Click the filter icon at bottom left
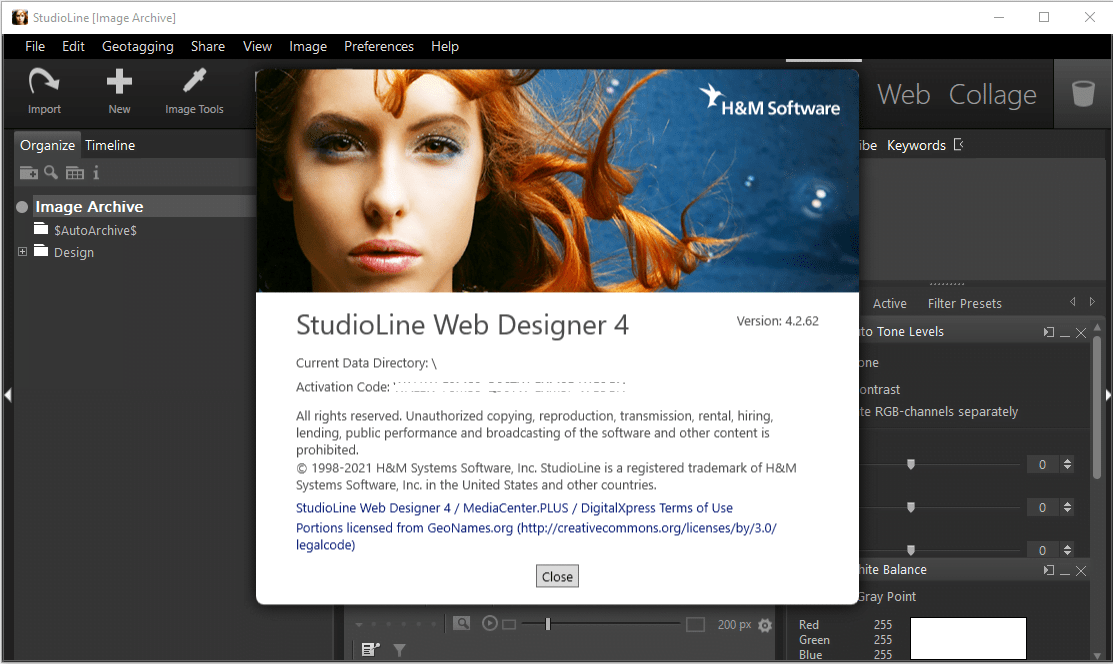This screenshot has width=1113, height=664. tap(398, 649)
